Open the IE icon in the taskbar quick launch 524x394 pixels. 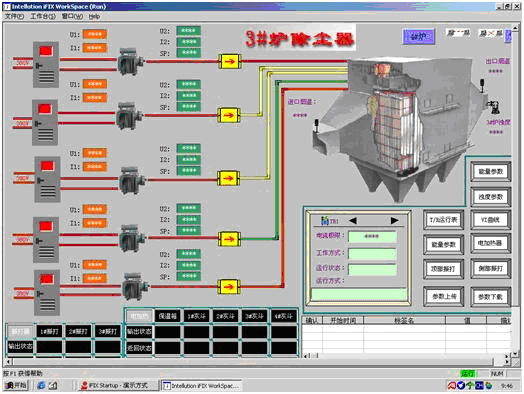[x=41, y=385]
